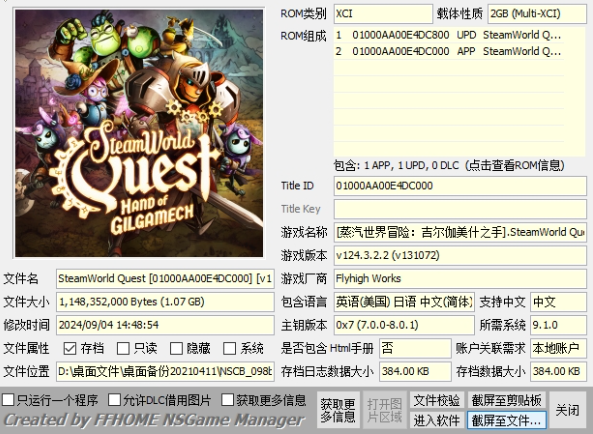Screen dimensions: 593x434
Task: Click the 文件属性 label
Action: (26, 348)
